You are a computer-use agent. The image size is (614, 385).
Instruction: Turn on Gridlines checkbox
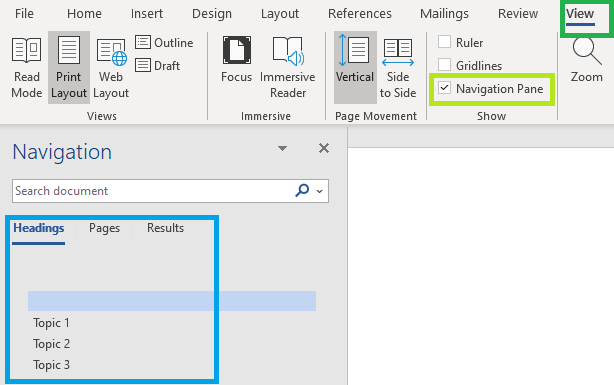(x=444, y=65)
